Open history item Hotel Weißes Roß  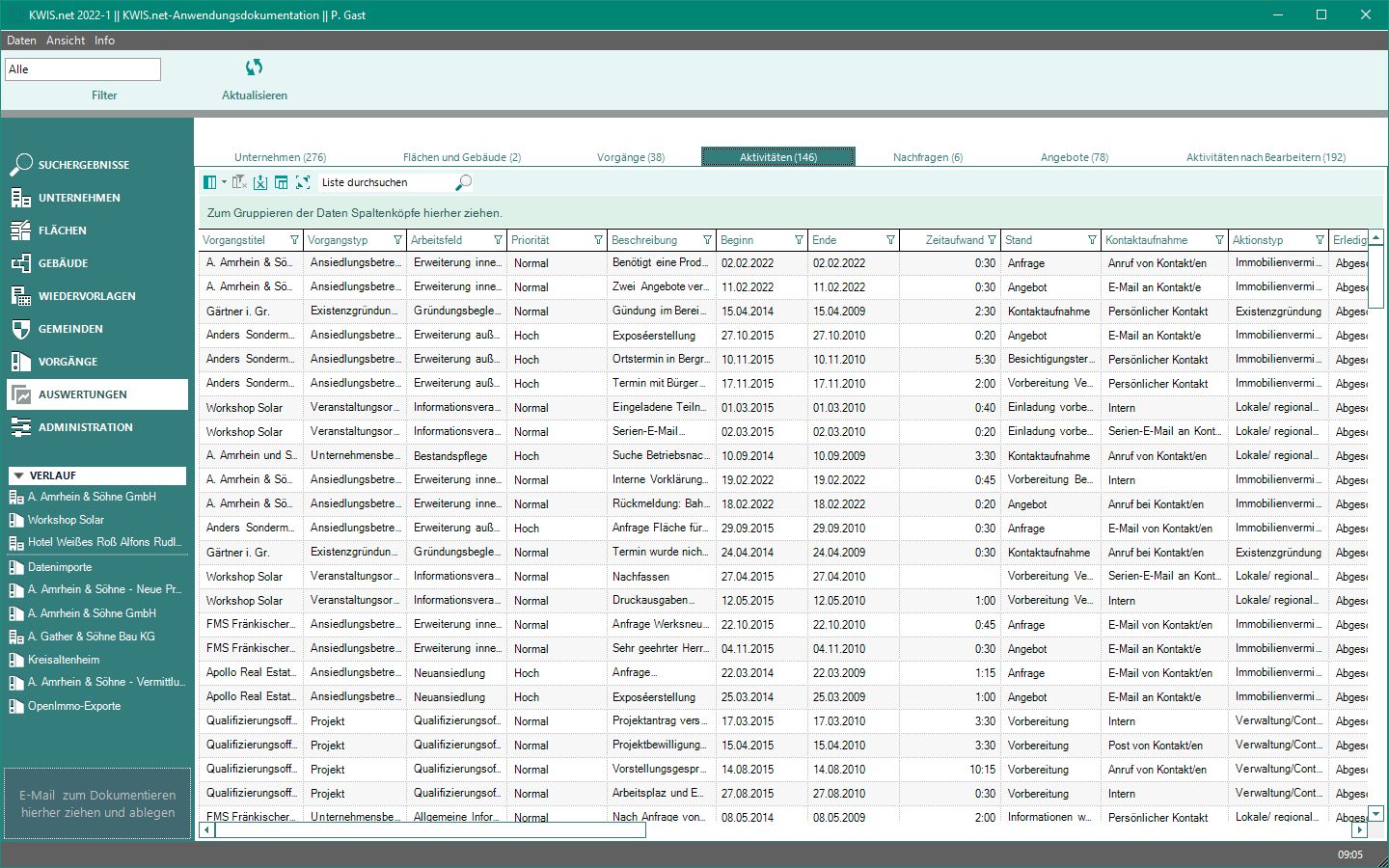96,542
